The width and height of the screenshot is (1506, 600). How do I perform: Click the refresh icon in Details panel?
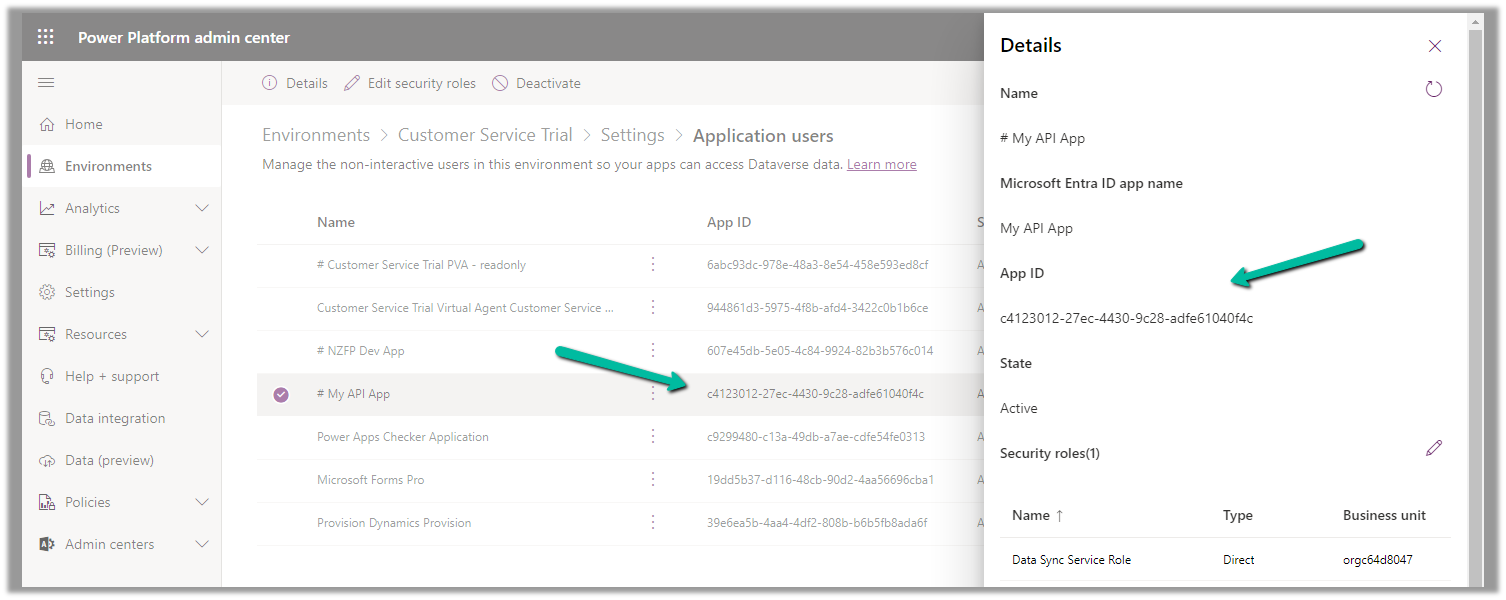(1433, 90)
